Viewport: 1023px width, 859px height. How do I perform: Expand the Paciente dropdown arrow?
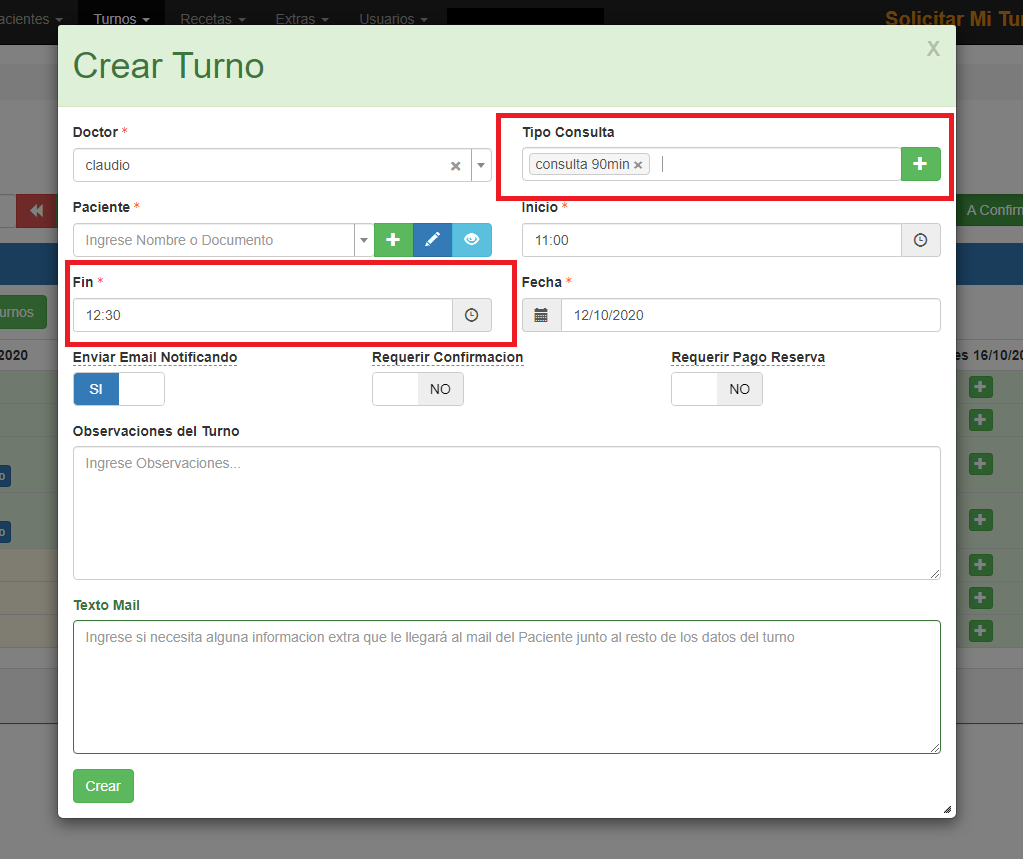click(364, 240)
